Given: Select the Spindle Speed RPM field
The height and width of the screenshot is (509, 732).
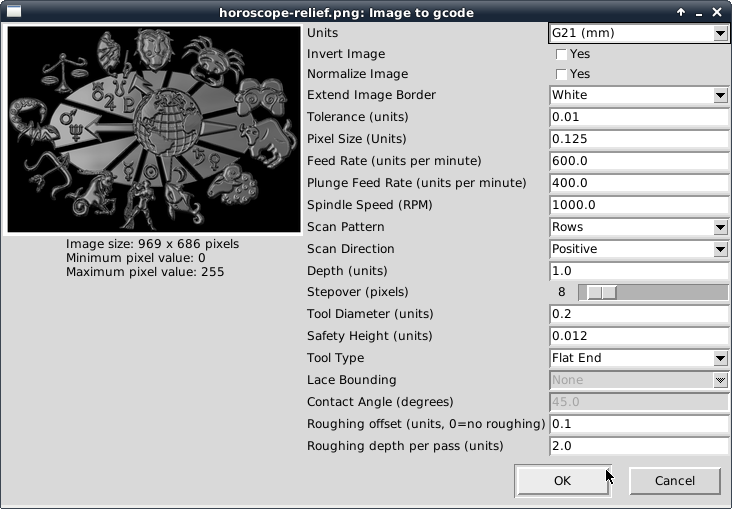Looking at the screenshot, I should click(639, 205).
